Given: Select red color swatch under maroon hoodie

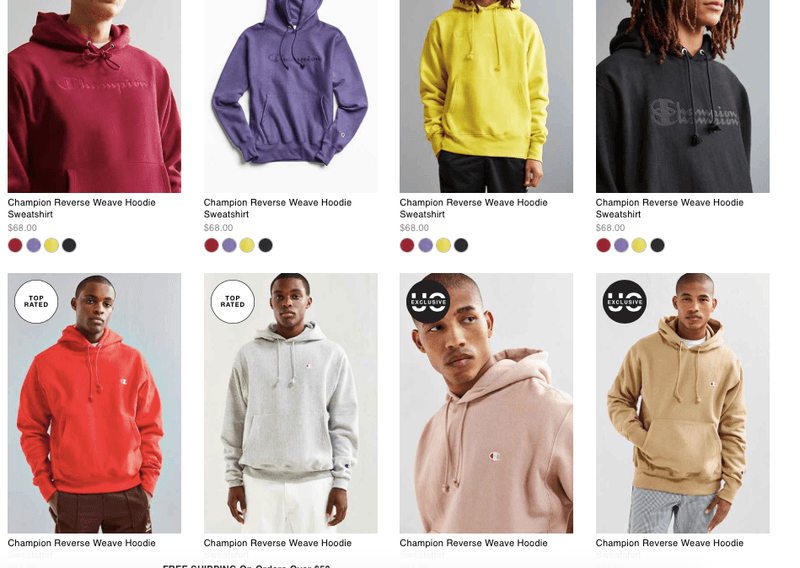Looking at the screenshot, I should (x=15, y=245).
